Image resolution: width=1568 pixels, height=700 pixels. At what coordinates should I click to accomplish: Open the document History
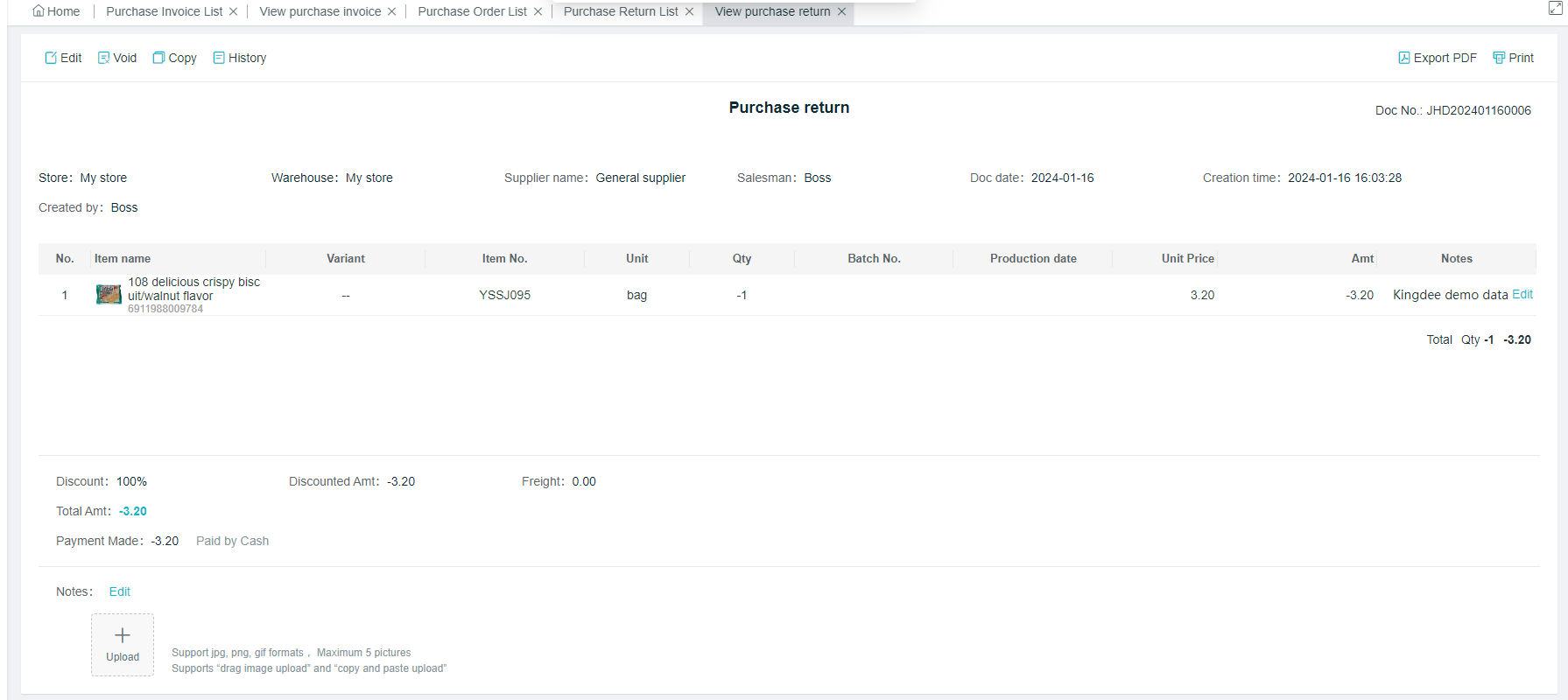pos(239,58)
